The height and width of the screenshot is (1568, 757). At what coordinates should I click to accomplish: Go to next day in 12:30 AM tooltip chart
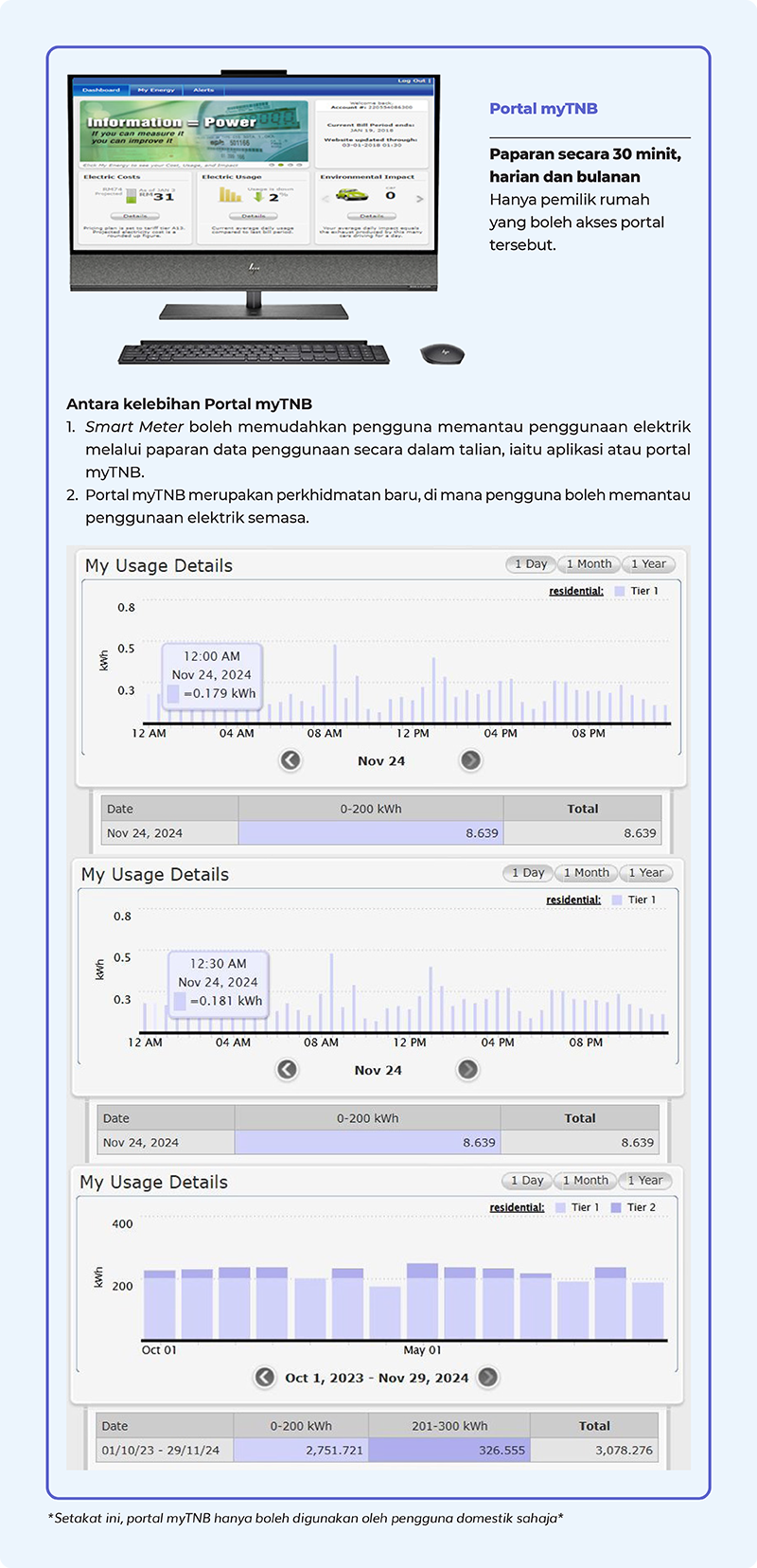pyautogui.click(x=467, y=1069)
